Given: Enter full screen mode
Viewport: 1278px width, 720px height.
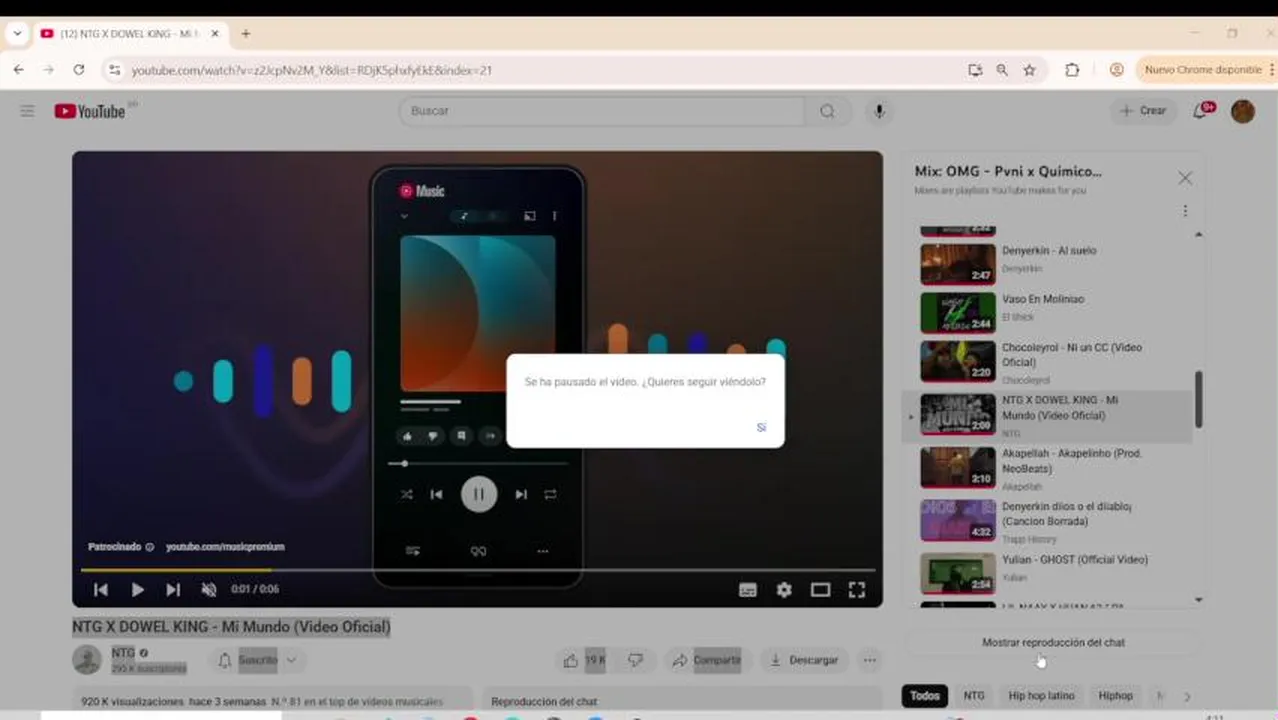Looking at the screenshot, I should tap(857, 590).
